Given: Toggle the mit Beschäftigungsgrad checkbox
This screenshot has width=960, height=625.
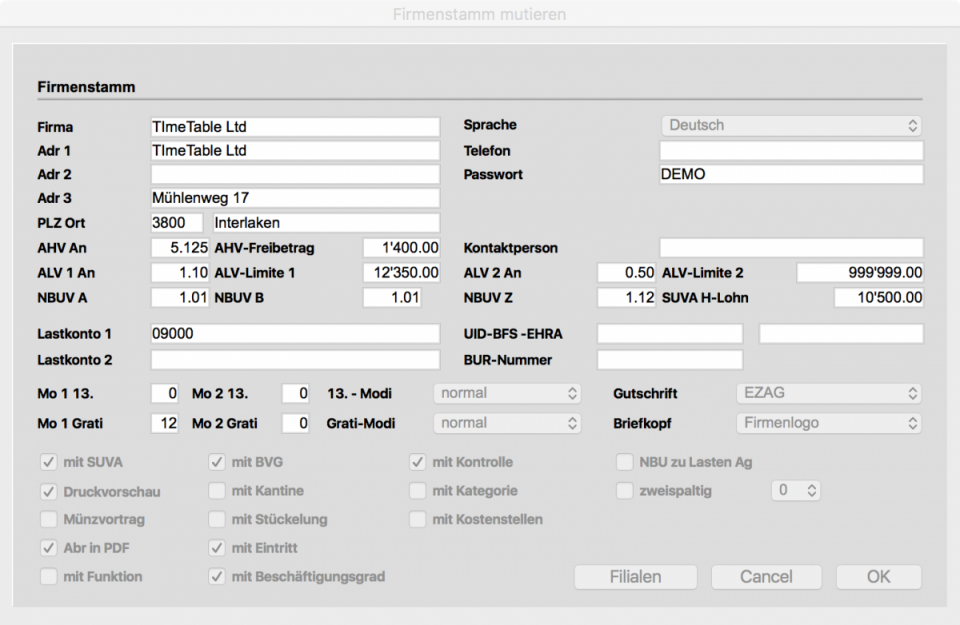Looking at the screenshot, I should (x=217, y=576).
